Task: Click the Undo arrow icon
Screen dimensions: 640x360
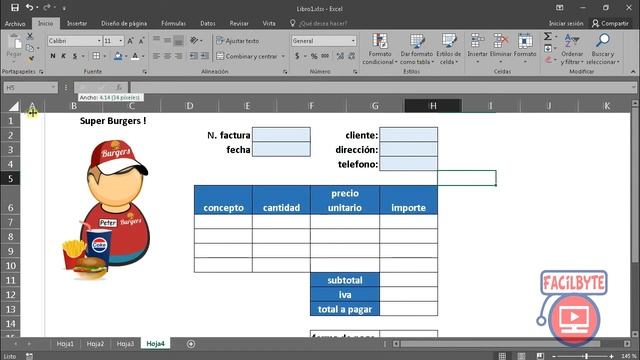Action: tap(29, 8)
